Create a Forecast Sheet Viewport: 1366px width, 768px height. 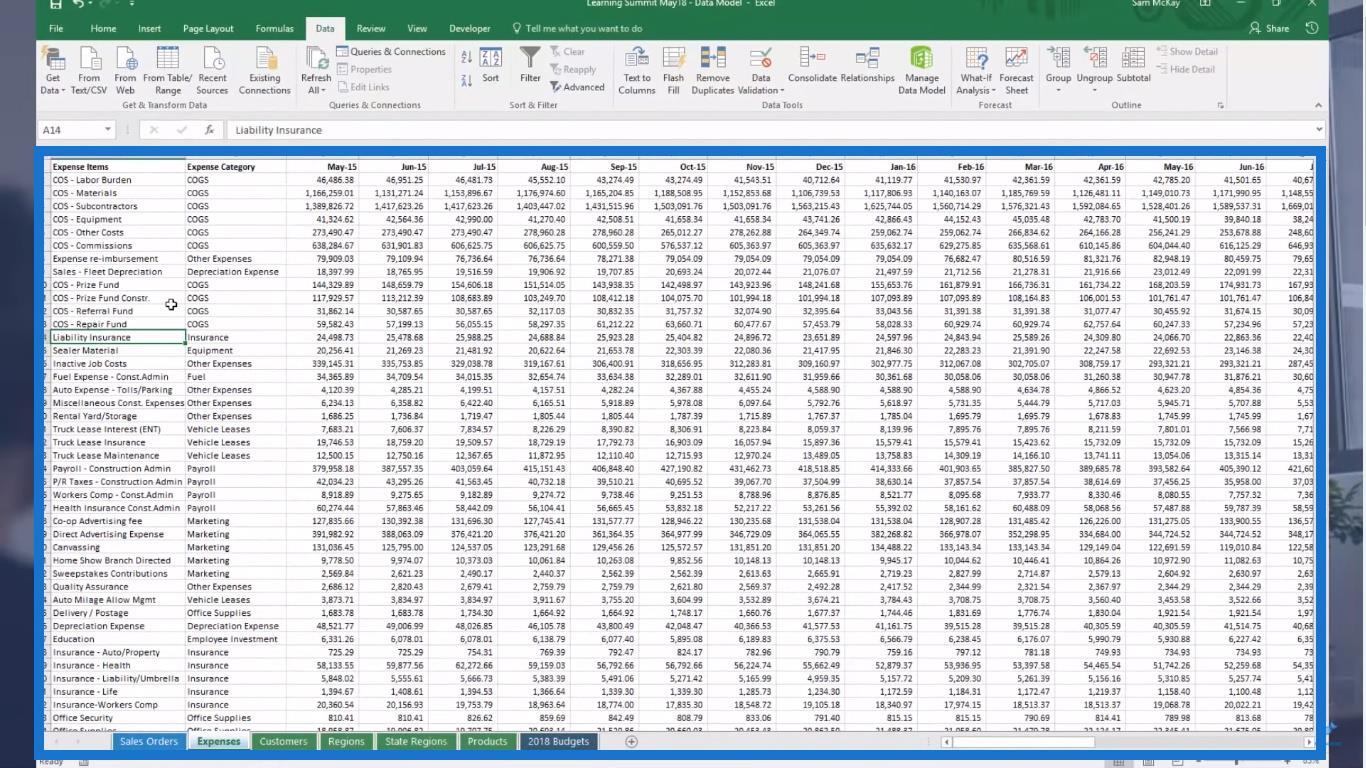pyautogui.click(x=1016, y=70)
